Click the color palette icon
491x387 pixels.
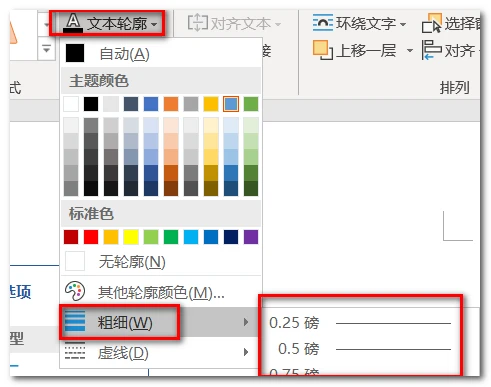[x=75, y=291]
